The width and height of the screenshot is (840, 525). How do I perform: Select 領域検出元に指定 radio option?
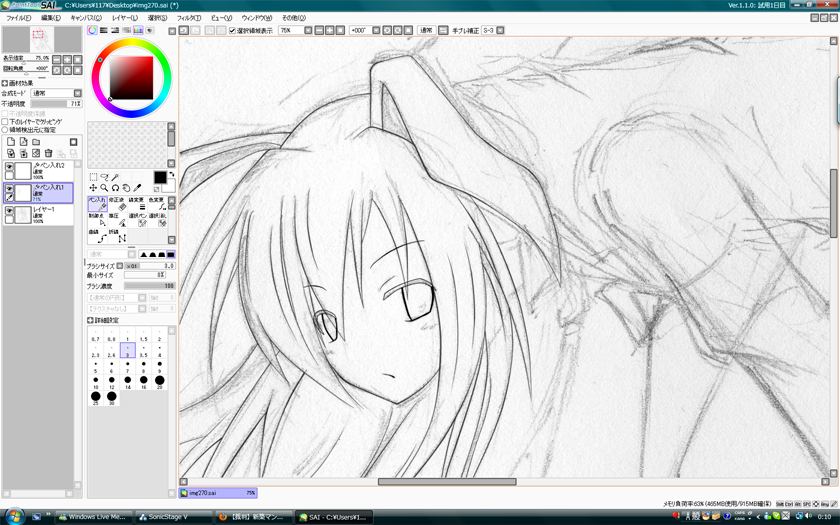(x=5, y=130)
